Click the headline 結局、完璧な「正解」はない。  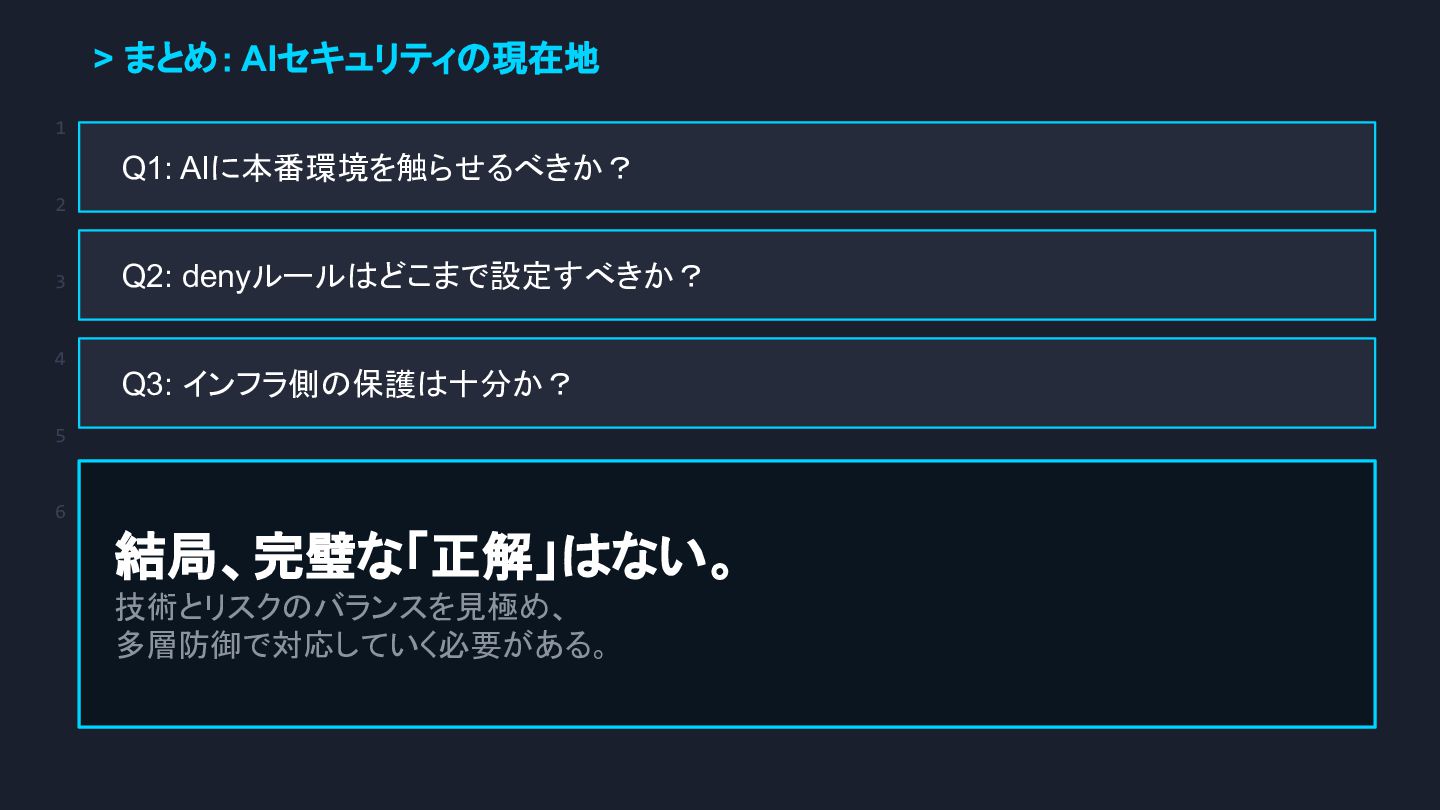pyautogui.click(x=427, y=558)
